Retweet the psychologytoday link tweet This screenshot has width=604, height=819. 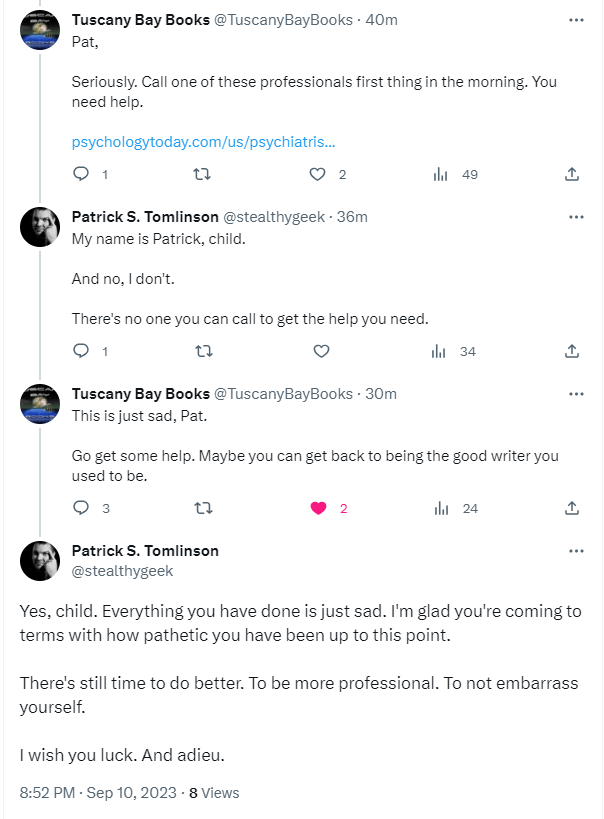pyautogui.click(x=201, y=174)
